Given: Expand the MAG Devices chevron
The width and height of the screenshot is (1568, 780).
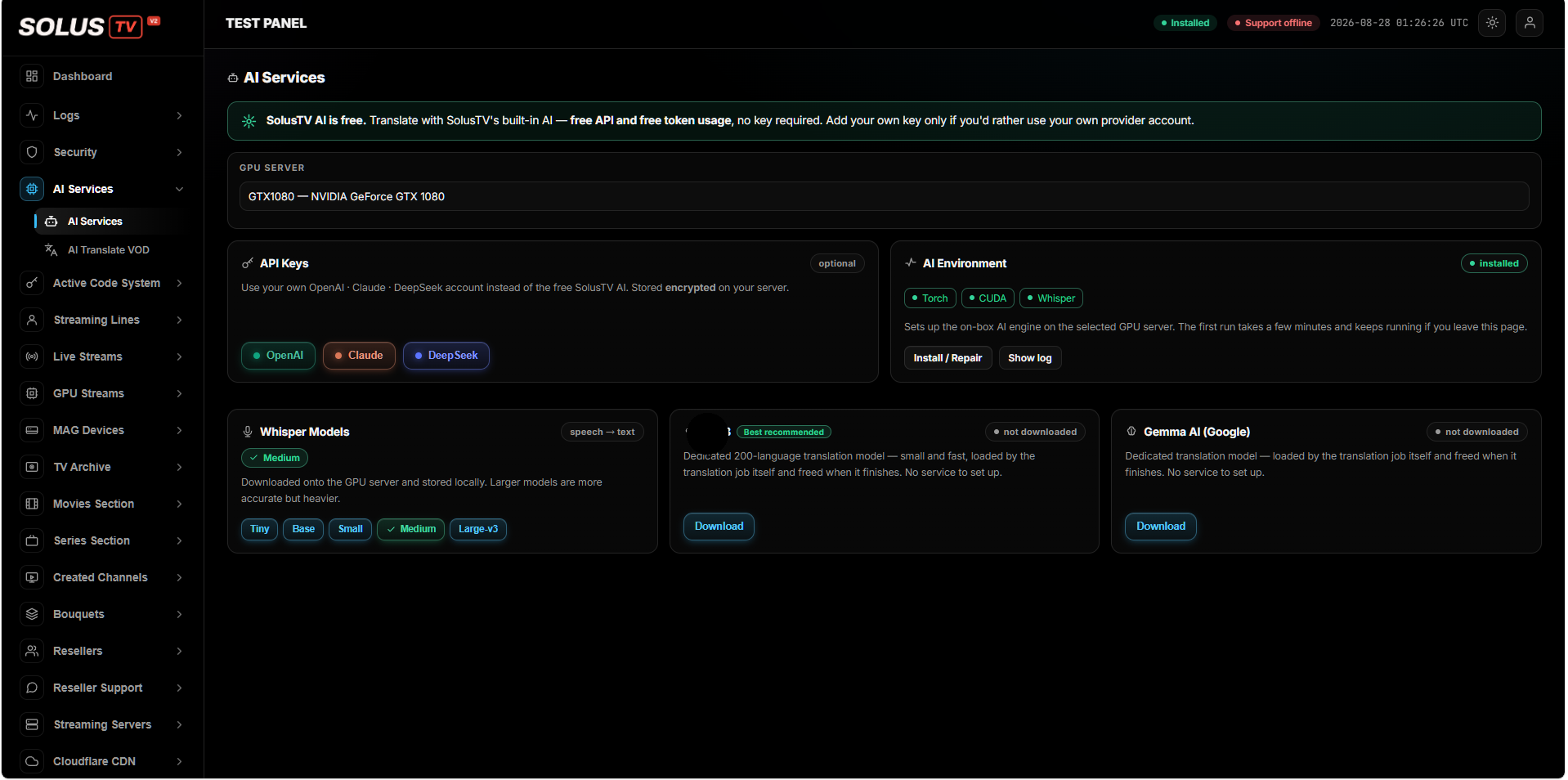Looking at the screenshot, I should (179, 430).
